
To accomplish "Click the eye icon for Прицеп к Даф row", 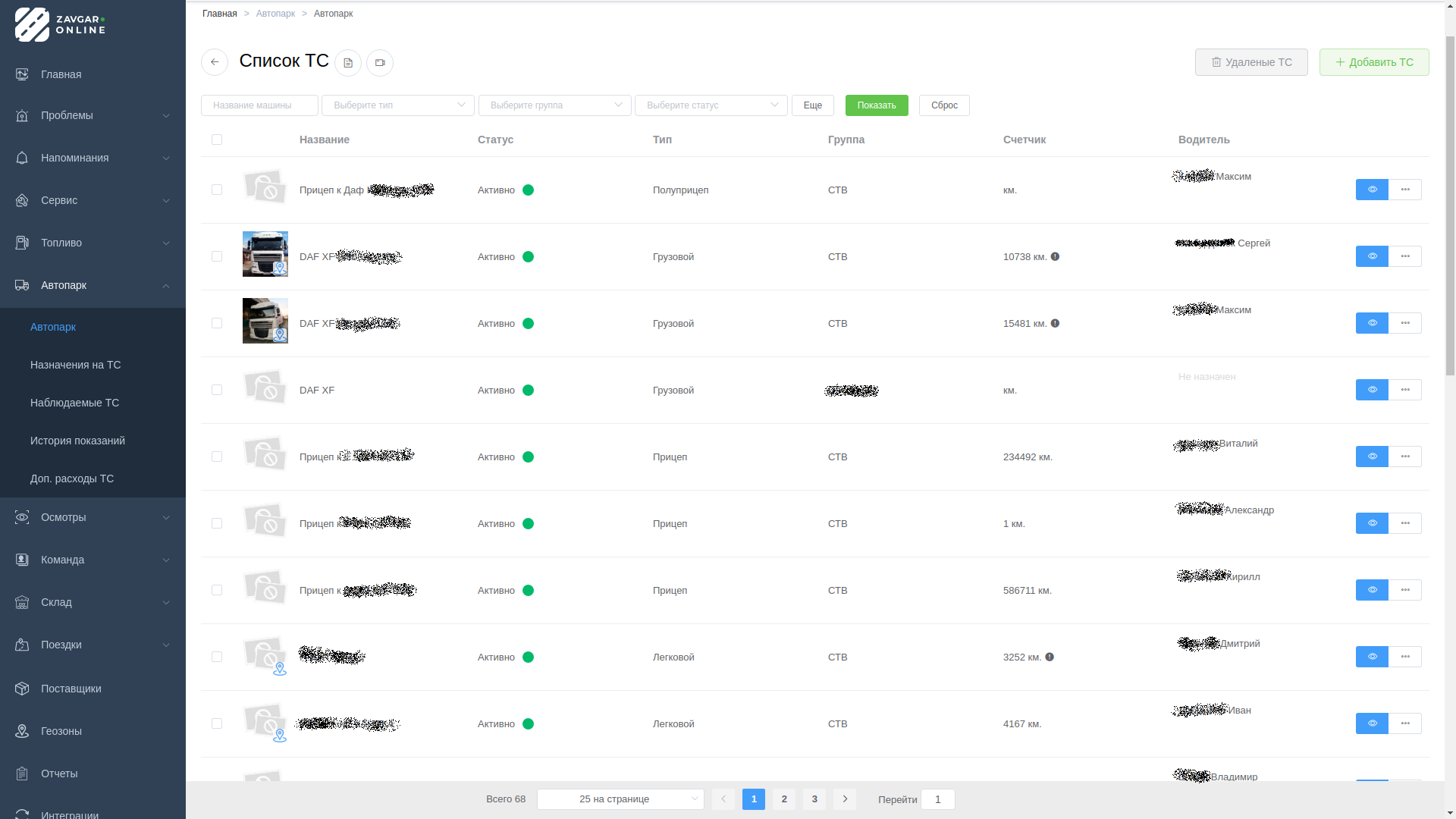I will 1372,190.
